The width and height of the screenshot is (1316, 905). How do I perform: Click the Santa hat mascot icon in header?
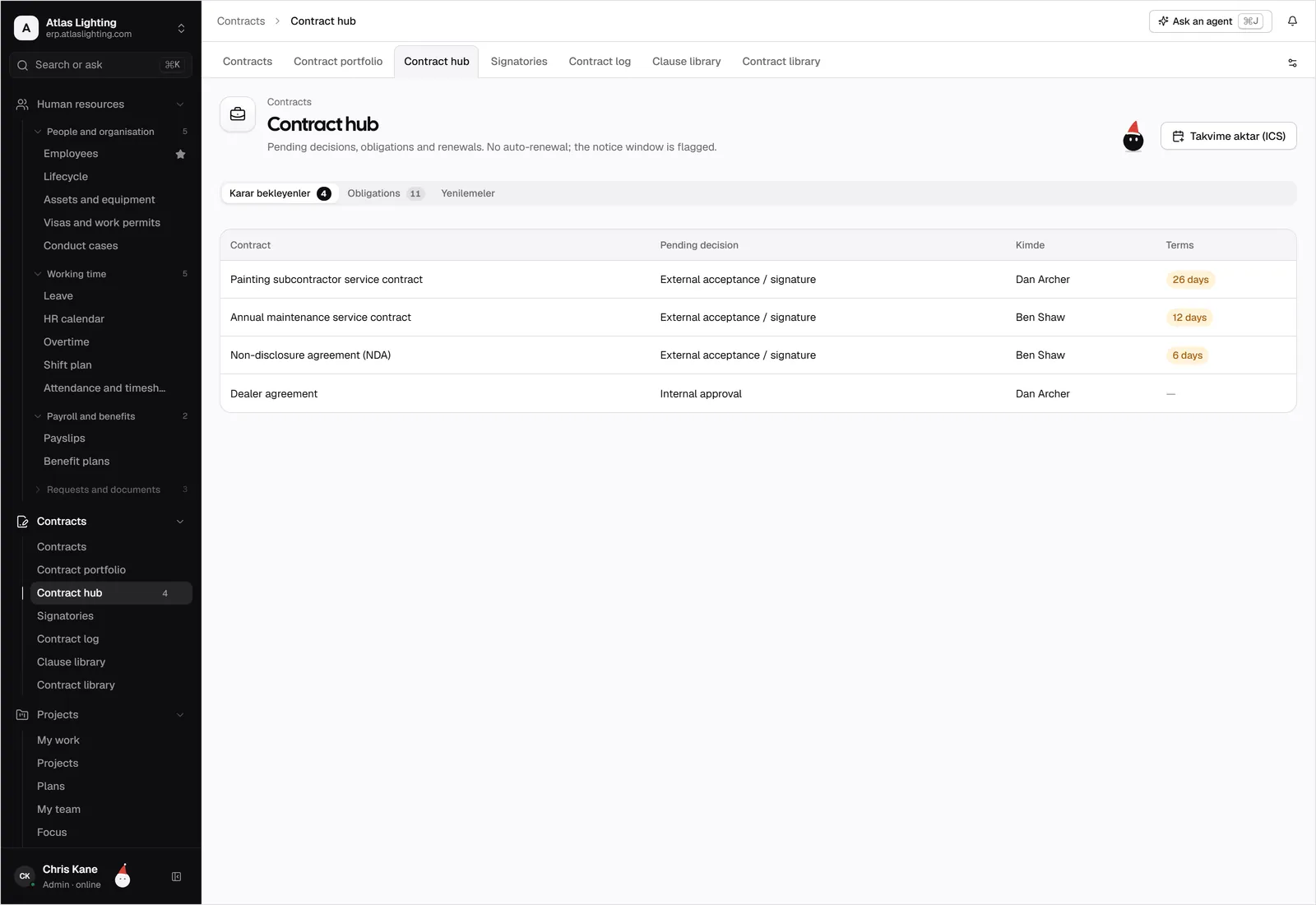[1133, 137]
